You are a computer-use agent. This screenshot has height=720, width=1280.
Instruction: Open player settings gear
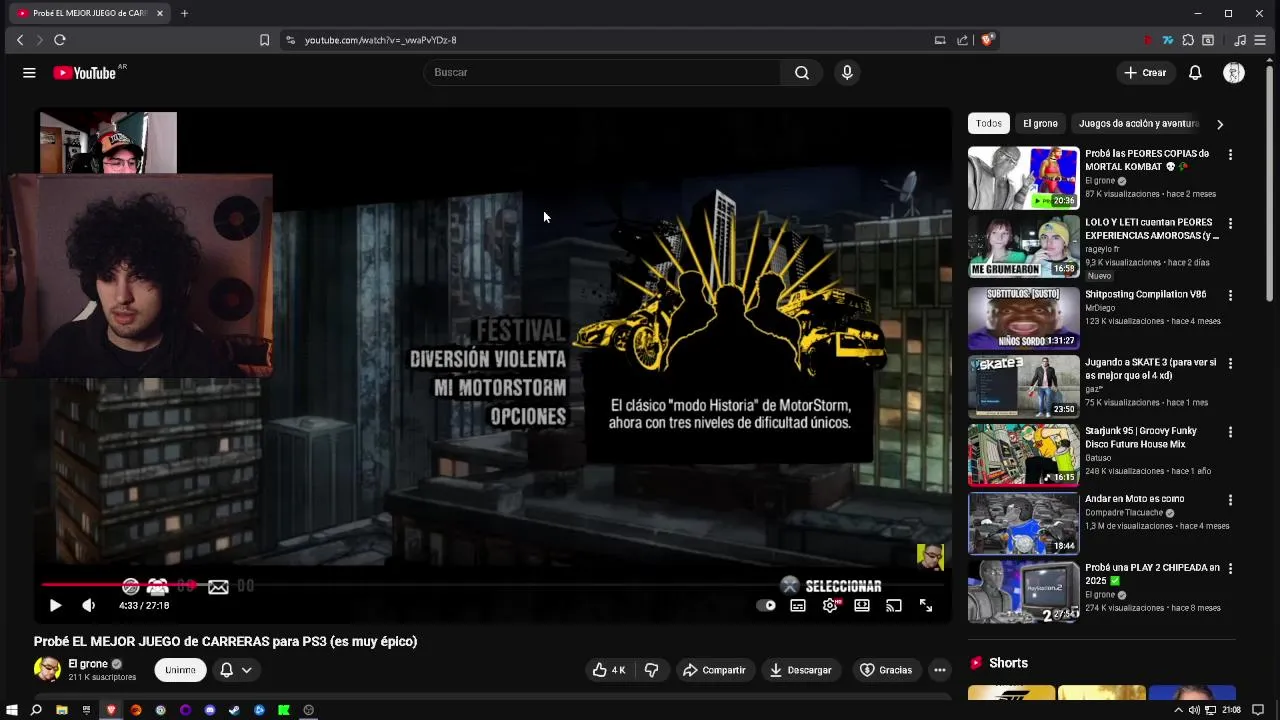click(x=830, y=606)
